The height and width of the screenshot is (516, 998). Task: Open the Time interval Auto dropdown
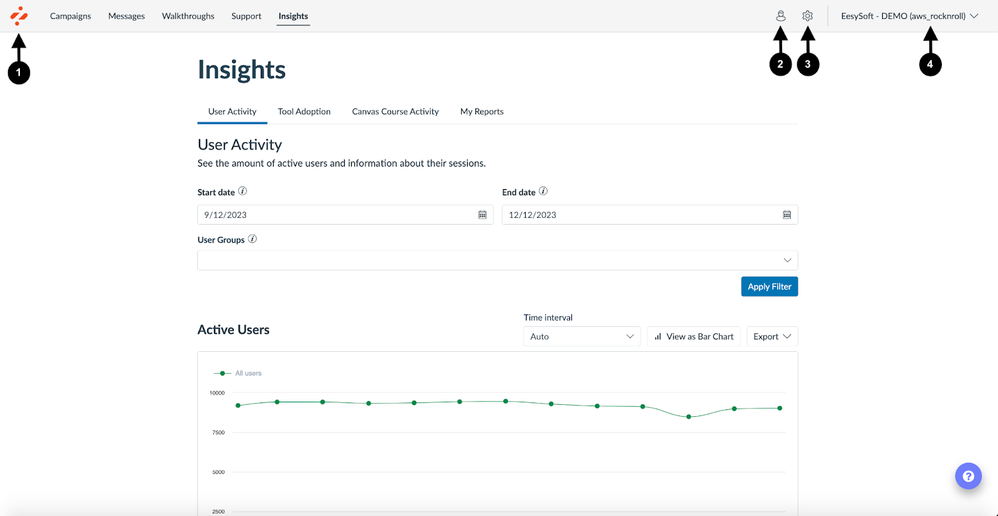pos(582,337)
